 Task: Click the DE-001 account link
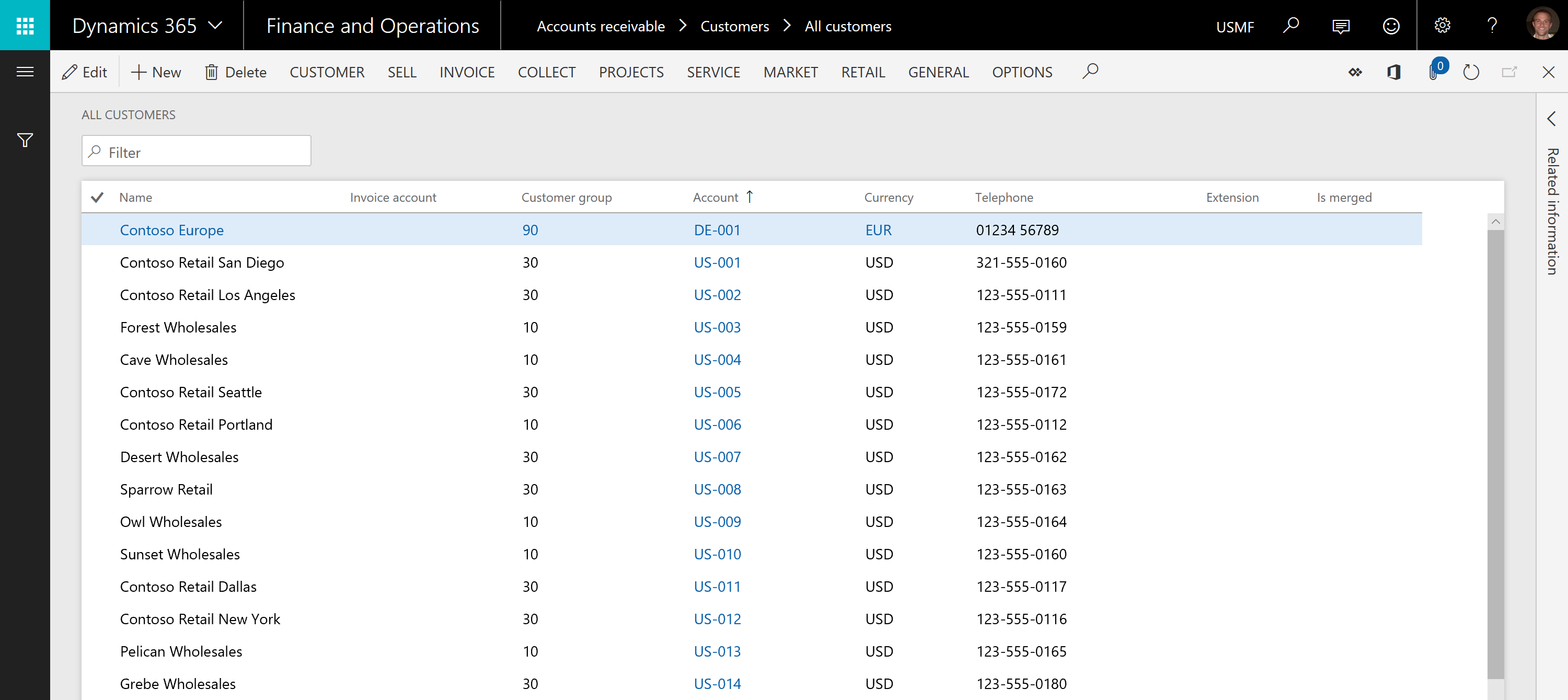click(x=717, y=229)
